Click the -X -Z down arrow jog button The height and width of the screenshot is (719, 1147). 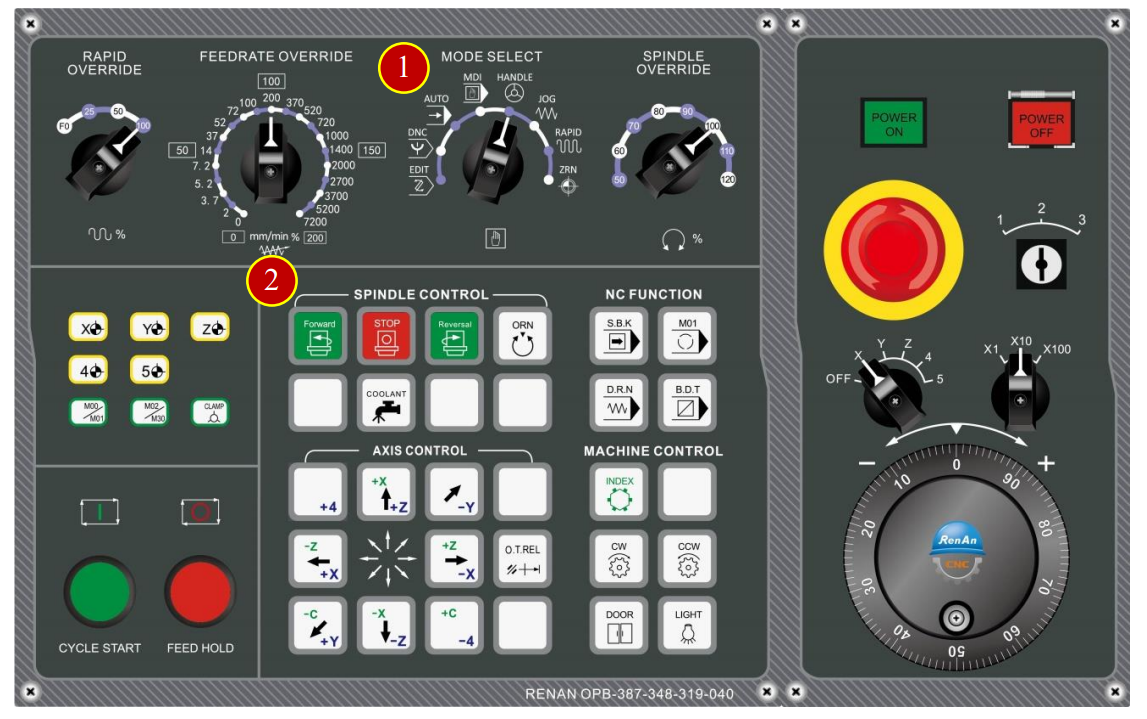pos(386,626)
